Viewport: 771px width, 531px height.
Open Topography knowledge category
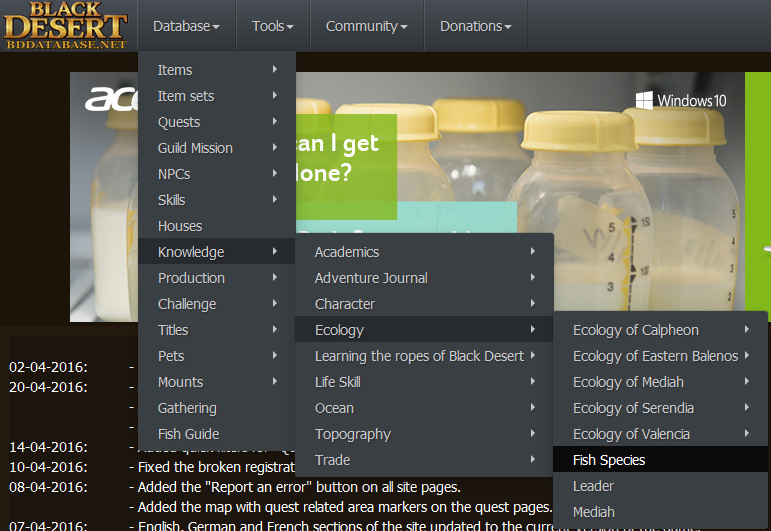[x=424, y=434]
